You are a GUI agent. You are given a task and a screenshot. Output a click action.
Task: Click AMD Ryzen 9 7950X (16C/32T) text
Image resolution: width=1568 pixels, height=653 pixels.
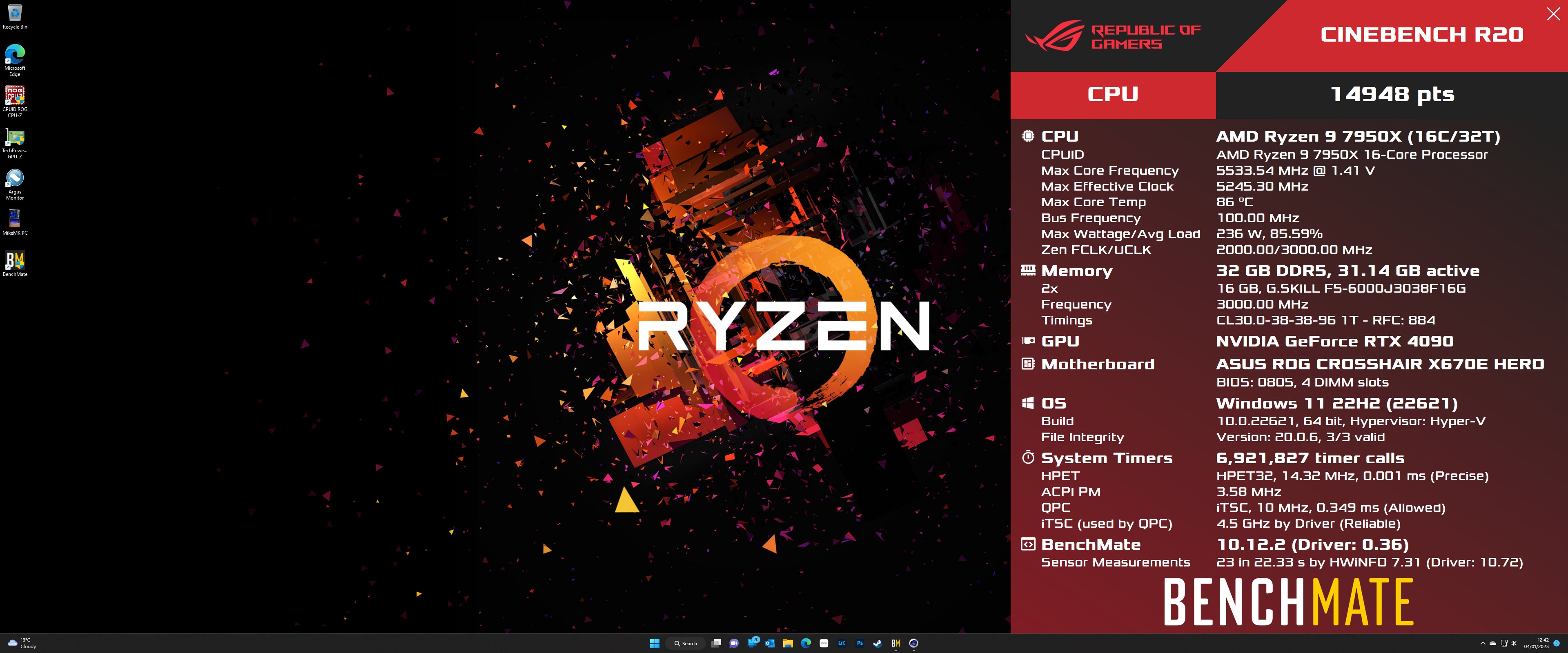pos(1358,136)
